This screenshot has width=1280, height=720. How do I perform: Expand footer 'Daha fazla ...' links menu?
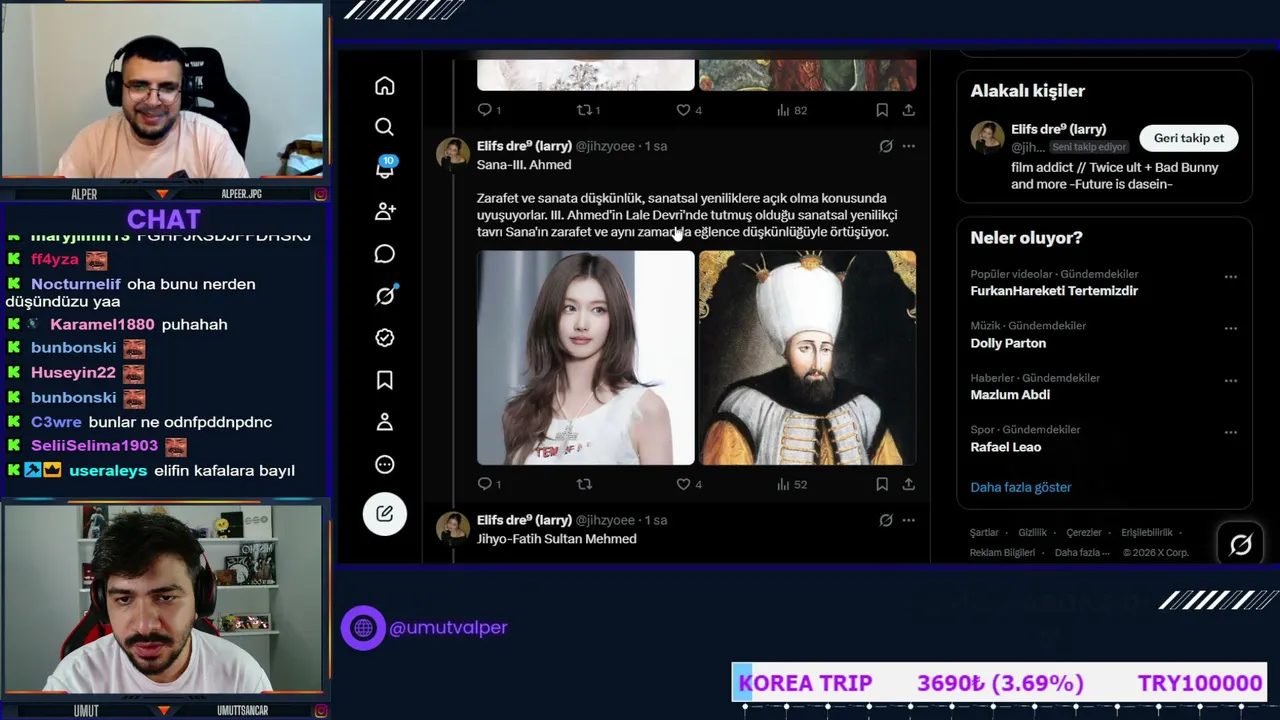[1082, 553]
